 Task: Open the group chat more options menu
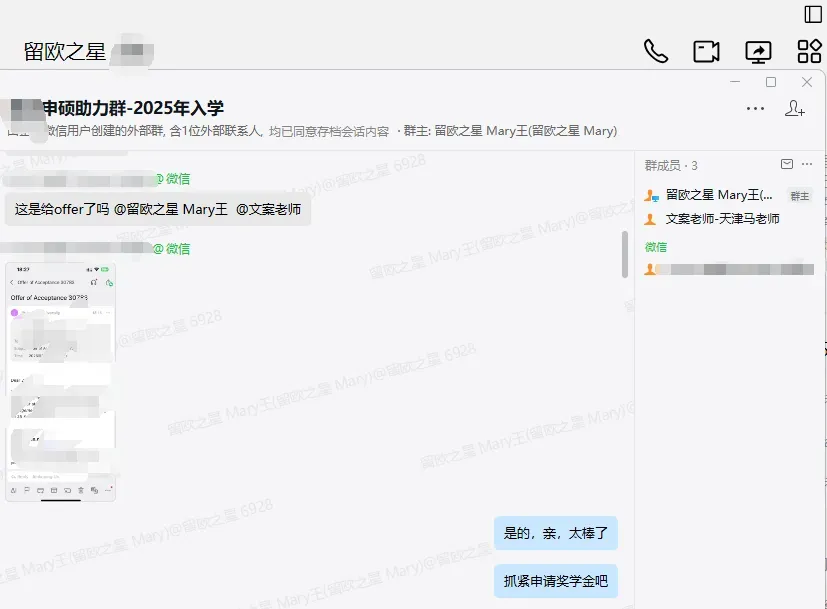tap(755, 109)
